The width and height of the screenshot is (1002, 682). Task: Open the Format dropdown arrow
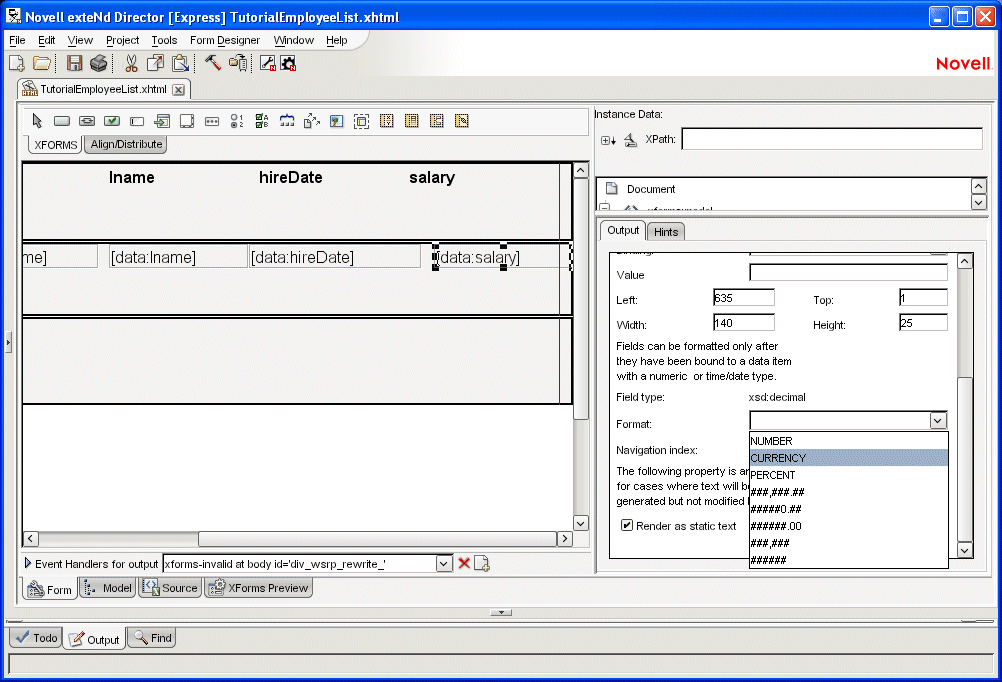pos(937,422)
